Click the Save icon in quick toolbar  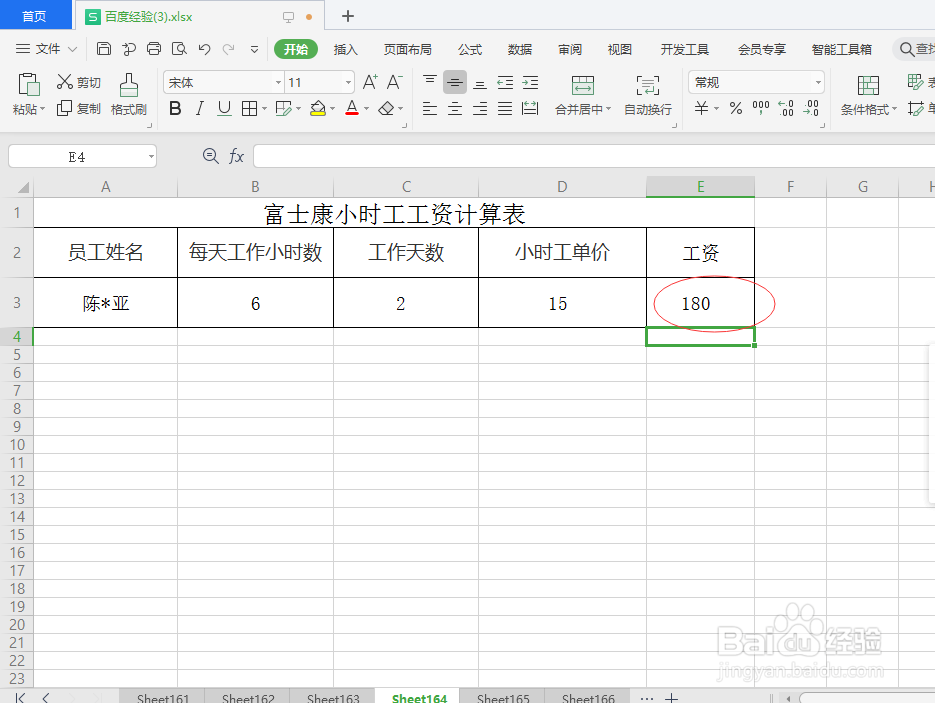click(x=104, y=47)
